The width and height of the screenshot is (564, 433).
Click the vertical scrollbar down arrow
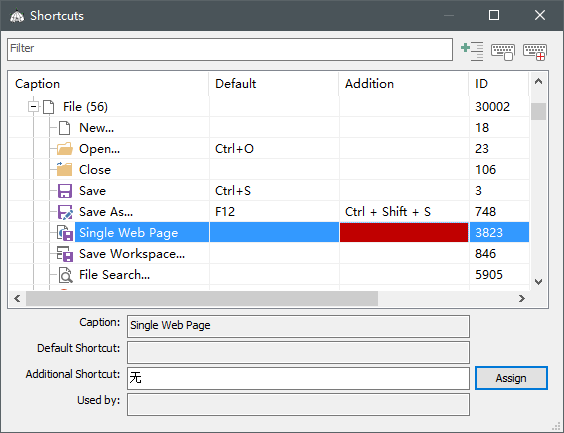point(538,282)
